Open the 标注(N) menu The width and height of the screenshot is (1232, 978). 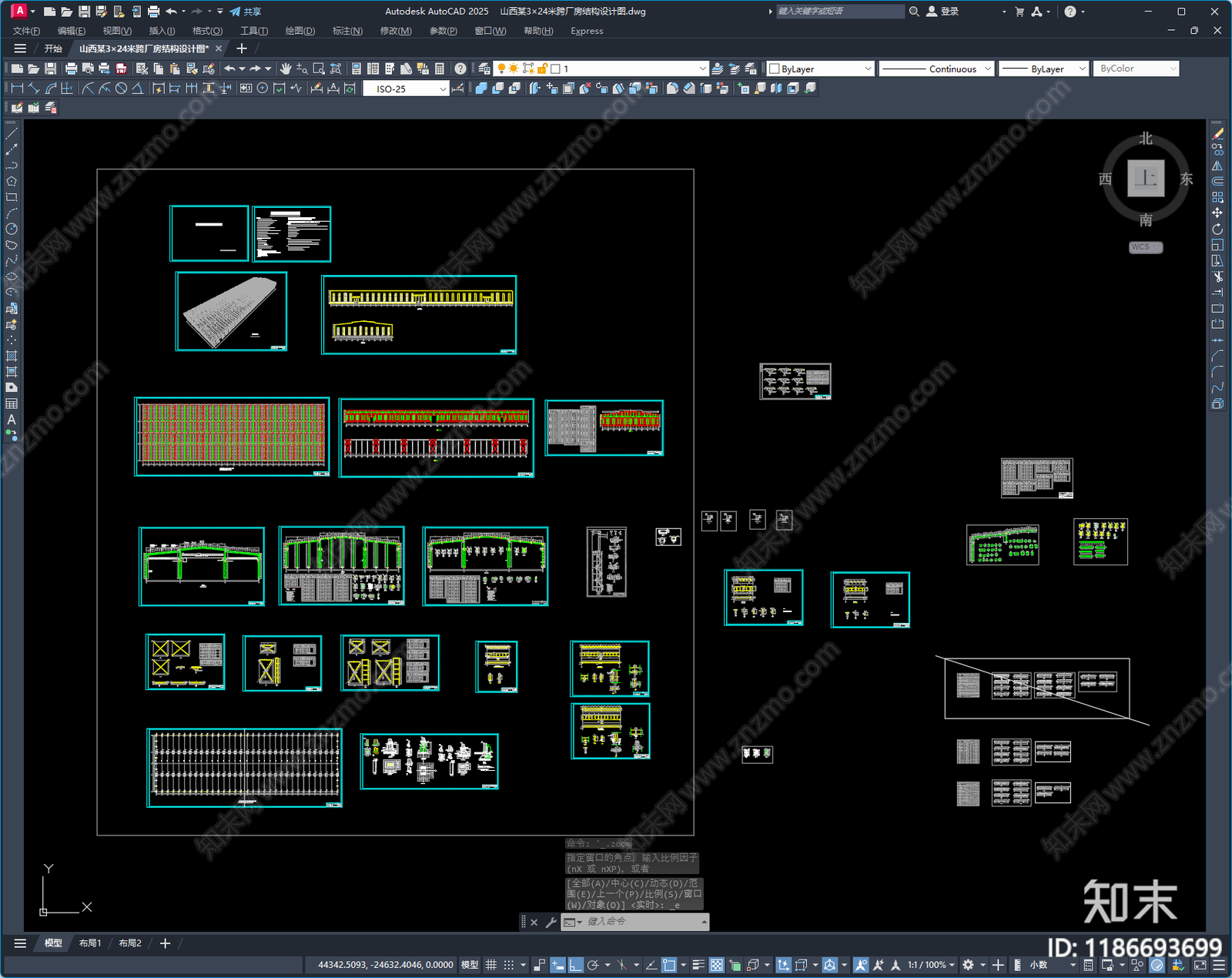click(x=347, y=31)
